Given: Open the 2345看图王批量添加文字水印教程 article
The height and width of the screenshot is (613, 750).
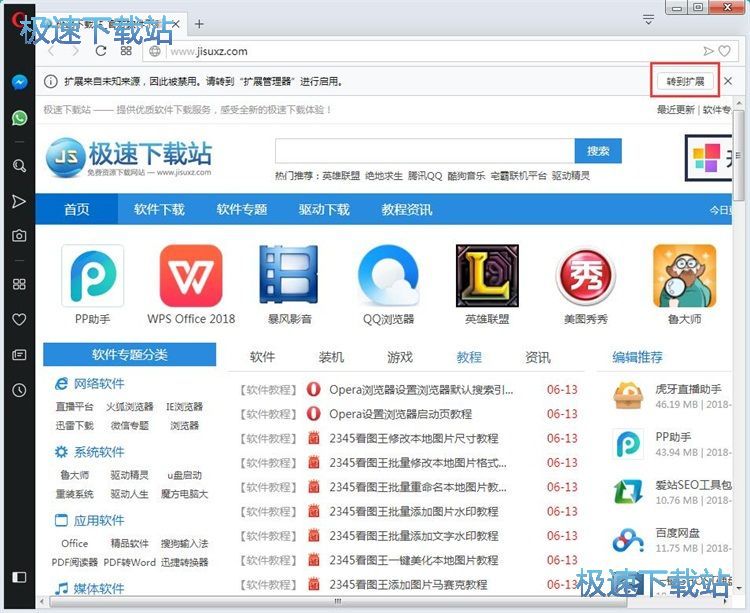Looking at the screenshot, I should 414,536.
